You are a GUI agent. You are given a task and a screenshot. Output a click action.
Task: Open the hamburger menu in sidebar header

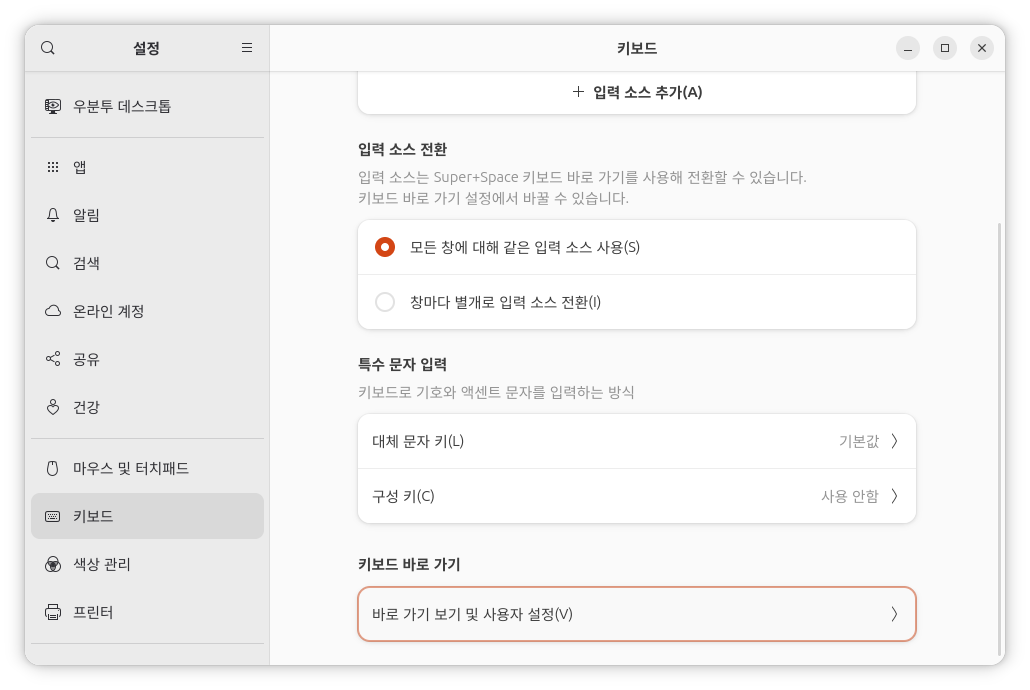(x=247, y=48)
